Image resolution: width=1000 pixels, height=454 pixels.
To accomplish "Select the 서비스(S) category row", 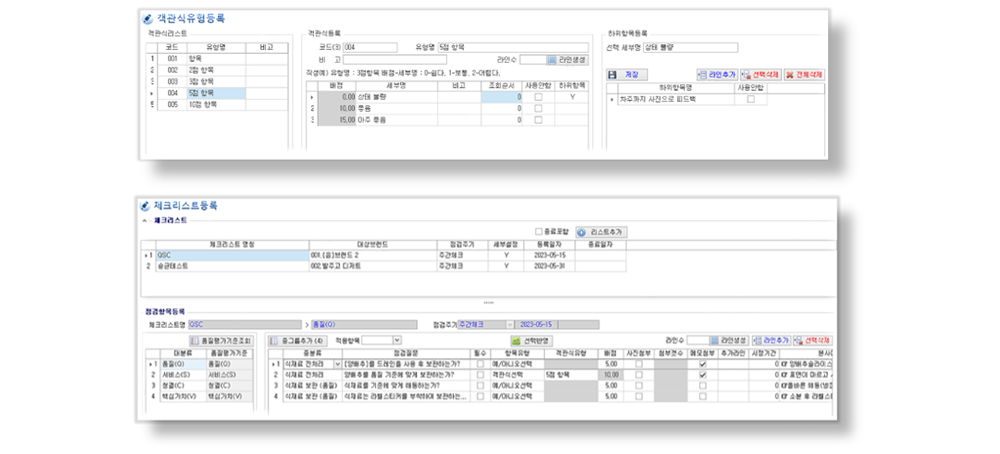I will (198, 374).
